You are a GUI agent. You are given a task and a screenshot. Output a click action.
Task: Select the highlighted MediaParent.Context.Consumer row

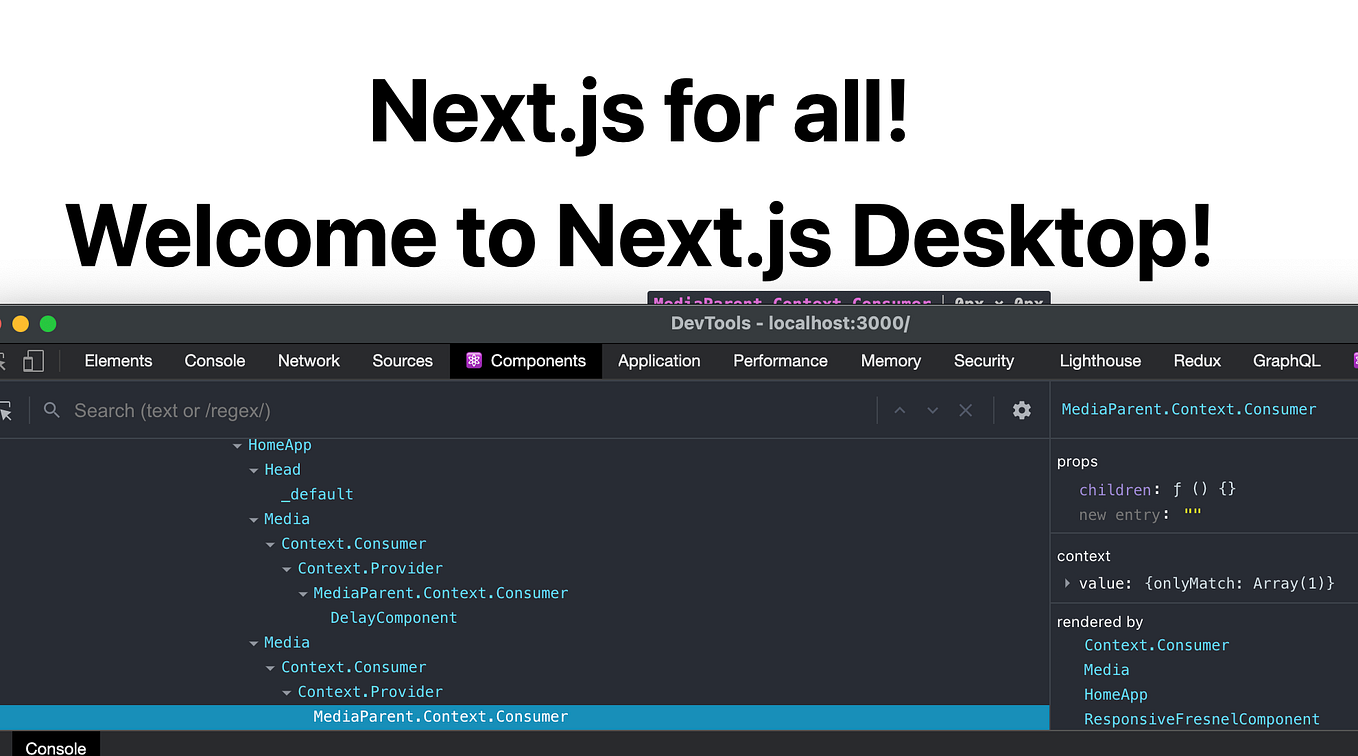pyautogui.click(x=525, y=717)
